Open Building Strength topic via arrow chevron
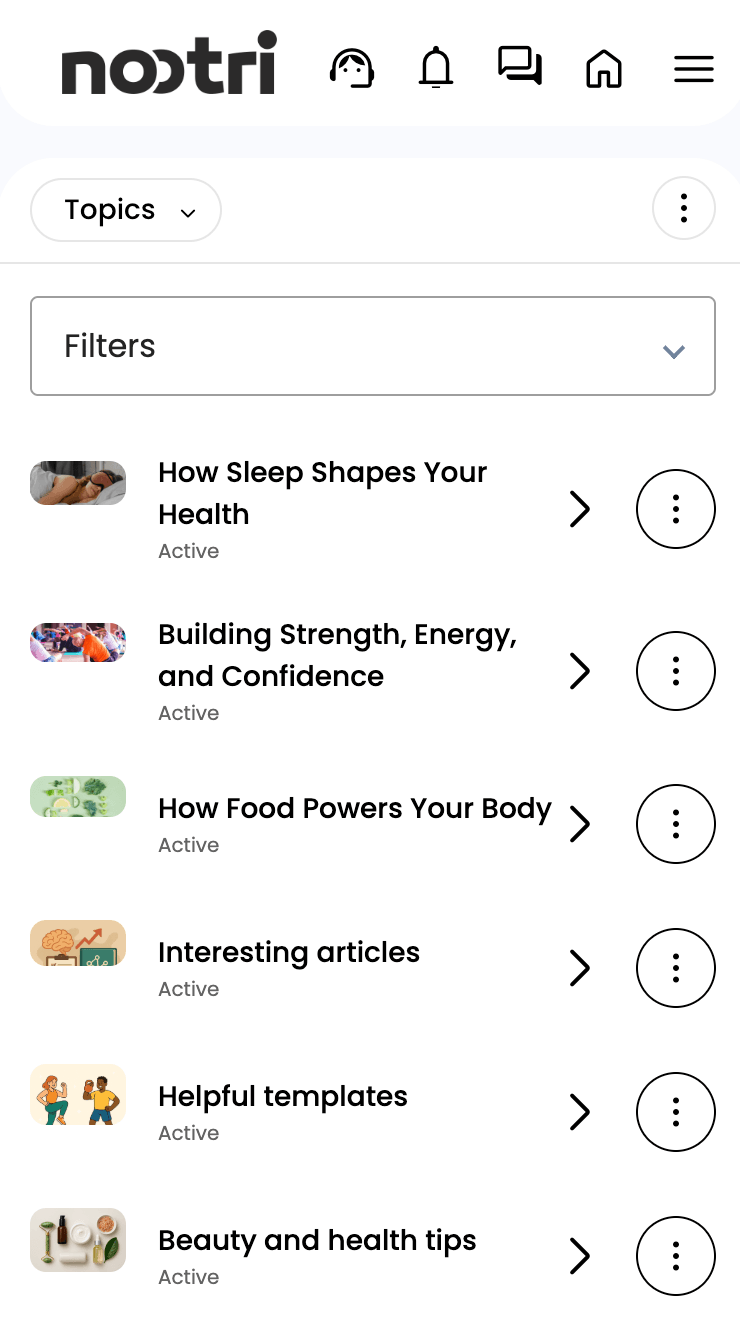 580,671
